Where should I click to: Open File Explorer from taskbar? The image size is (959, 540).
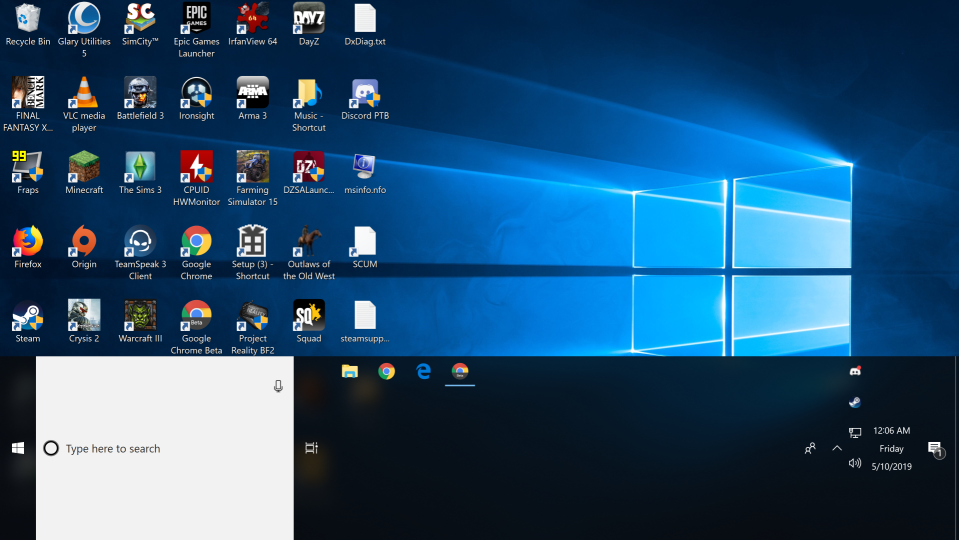[350, 371]
